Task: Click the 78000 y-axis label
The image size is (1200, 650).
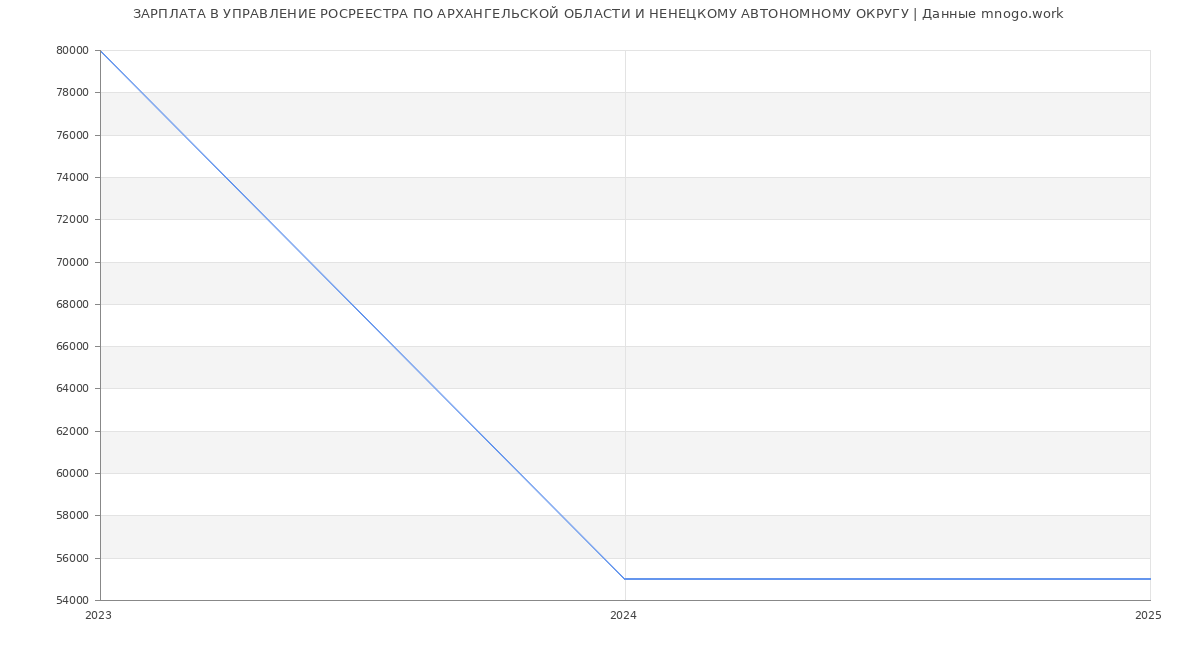Action: 73,92
